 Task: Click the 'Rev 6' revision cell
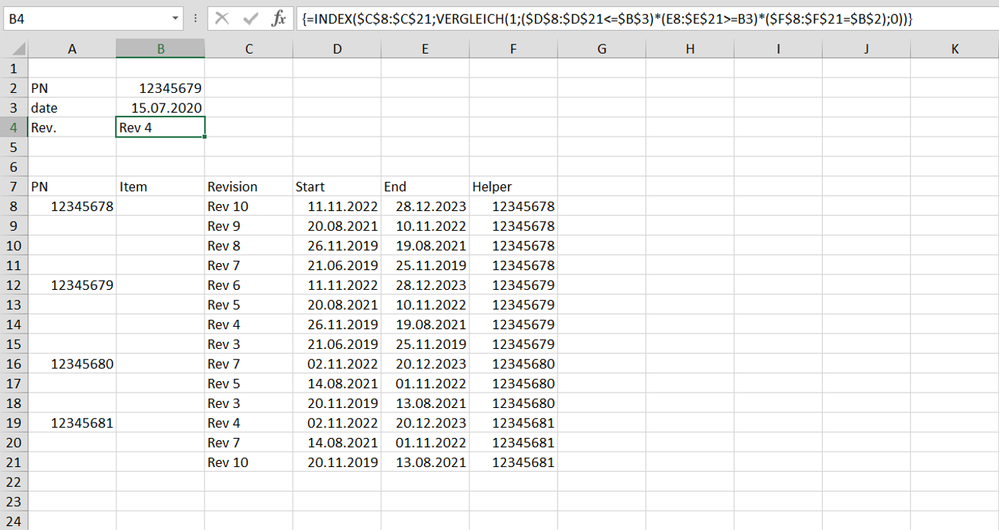point(248,285)
